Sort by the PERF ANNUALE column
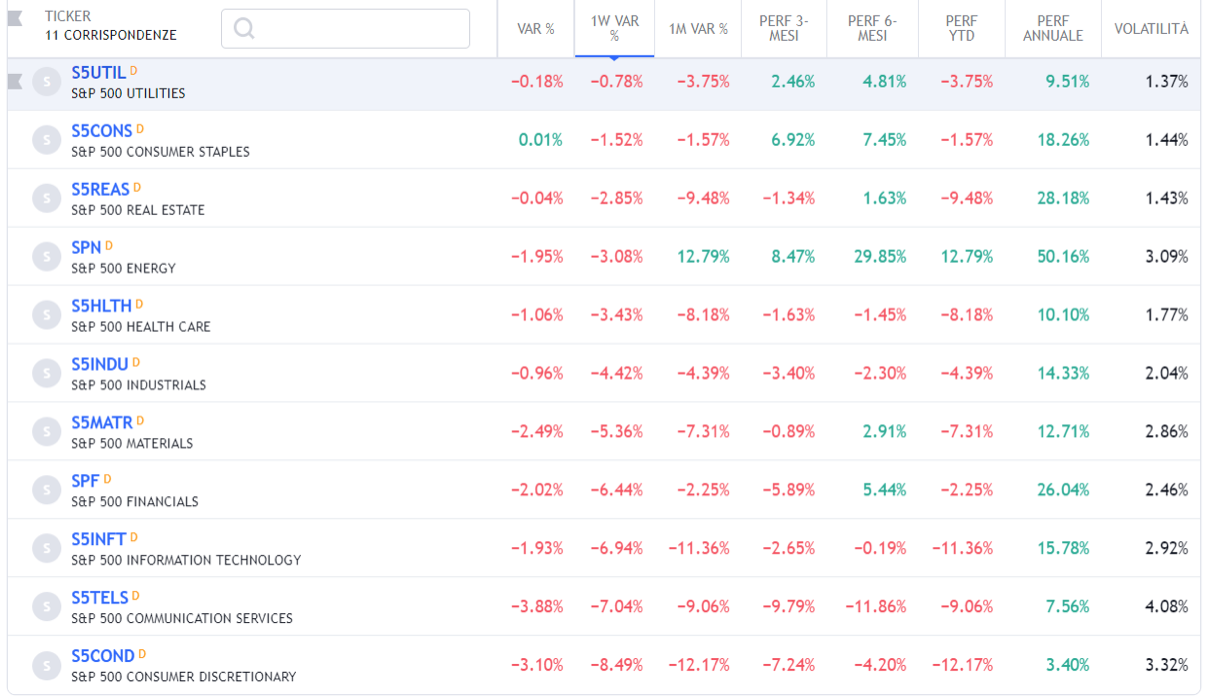This screenshot has height=700, width=1206. (x=1053, y=29)
